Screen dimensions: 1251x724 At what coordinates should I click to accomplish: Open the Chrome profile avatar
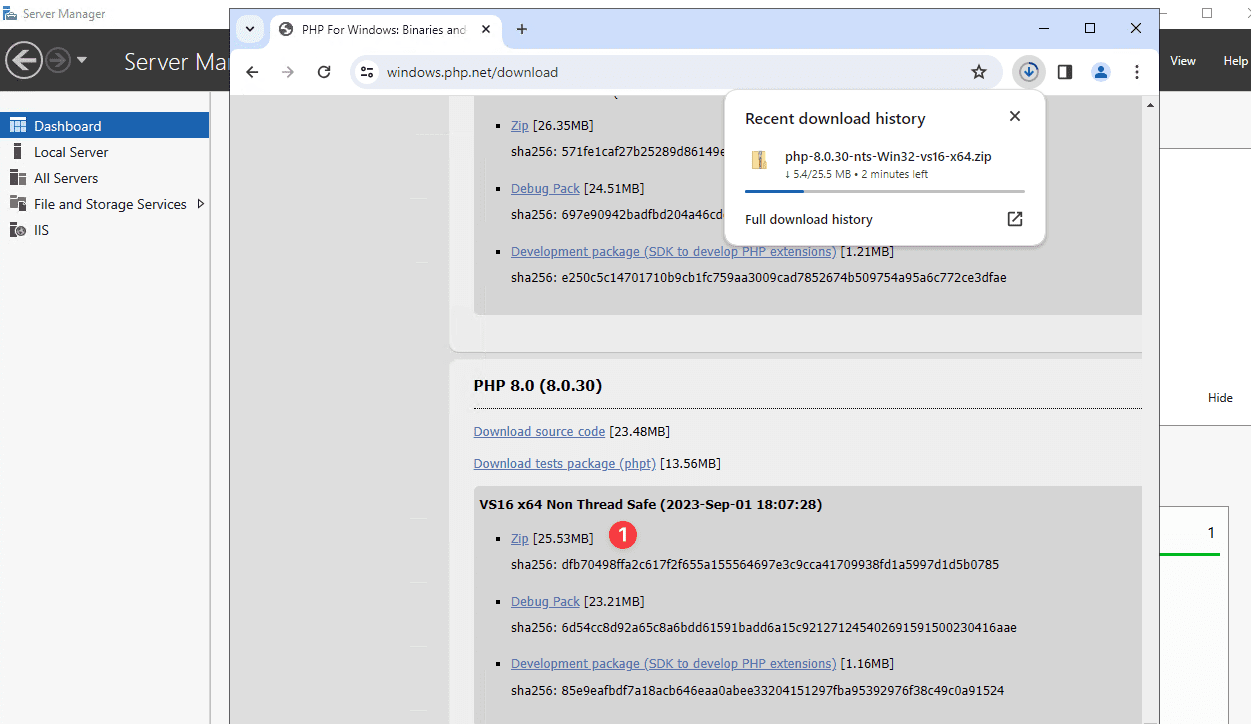point(1101,72)
